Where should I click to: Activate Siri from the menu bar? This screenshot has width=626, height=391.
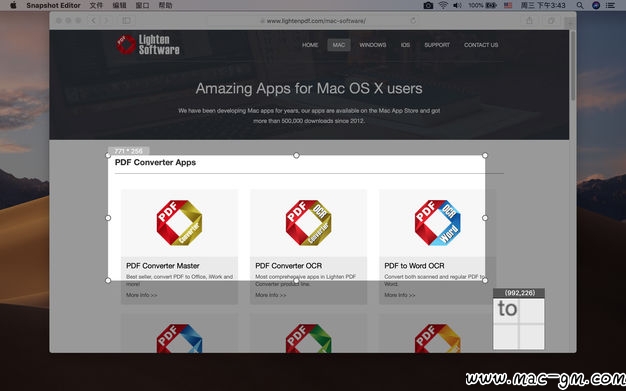coord(596,5)
